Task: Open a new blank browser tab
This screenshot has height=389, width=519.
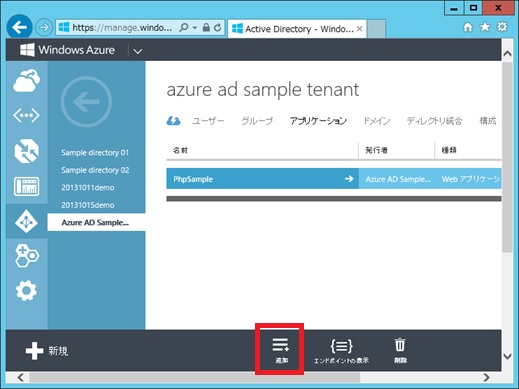Action: 376,29
